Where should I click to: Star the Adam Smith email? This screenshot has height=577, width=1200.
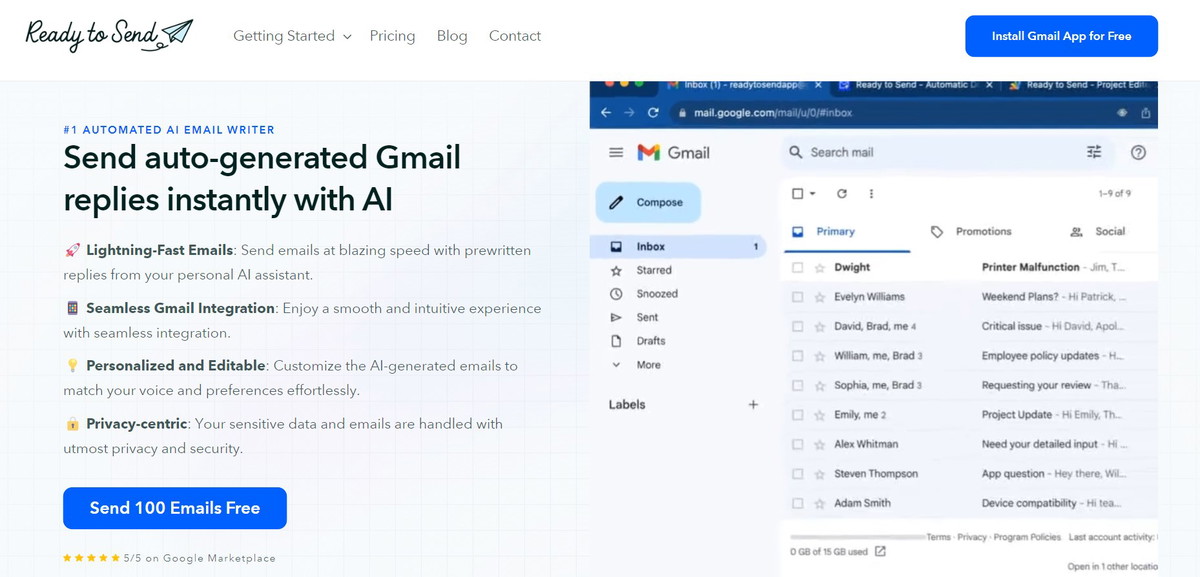(x=820, y=503)
